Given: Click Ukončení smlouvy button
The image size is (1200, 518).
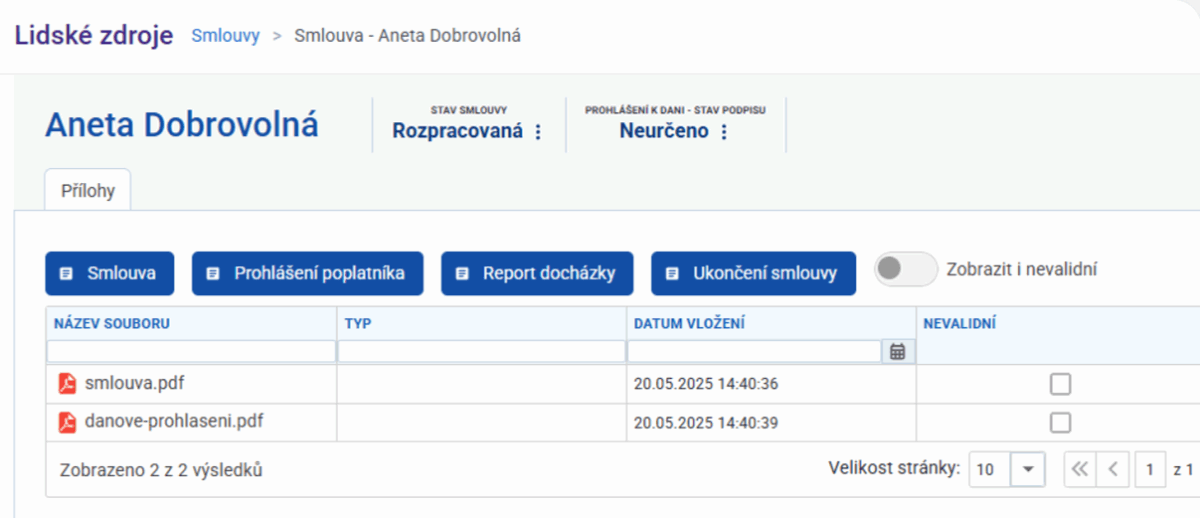Looking at the screenshot, I should pyautogui.click(x=753, y=273).
